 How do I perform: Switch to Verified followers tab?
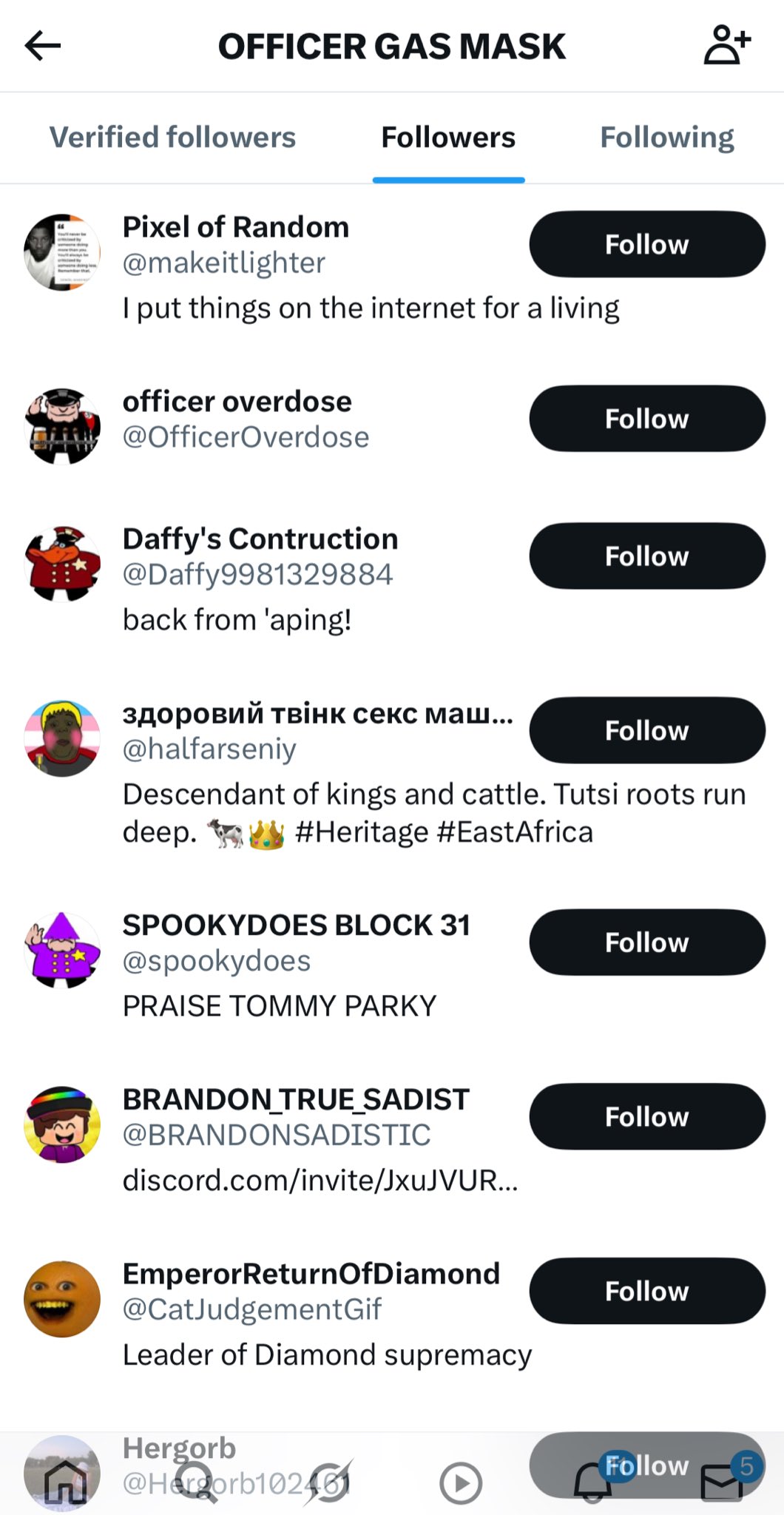coord(172,138)
